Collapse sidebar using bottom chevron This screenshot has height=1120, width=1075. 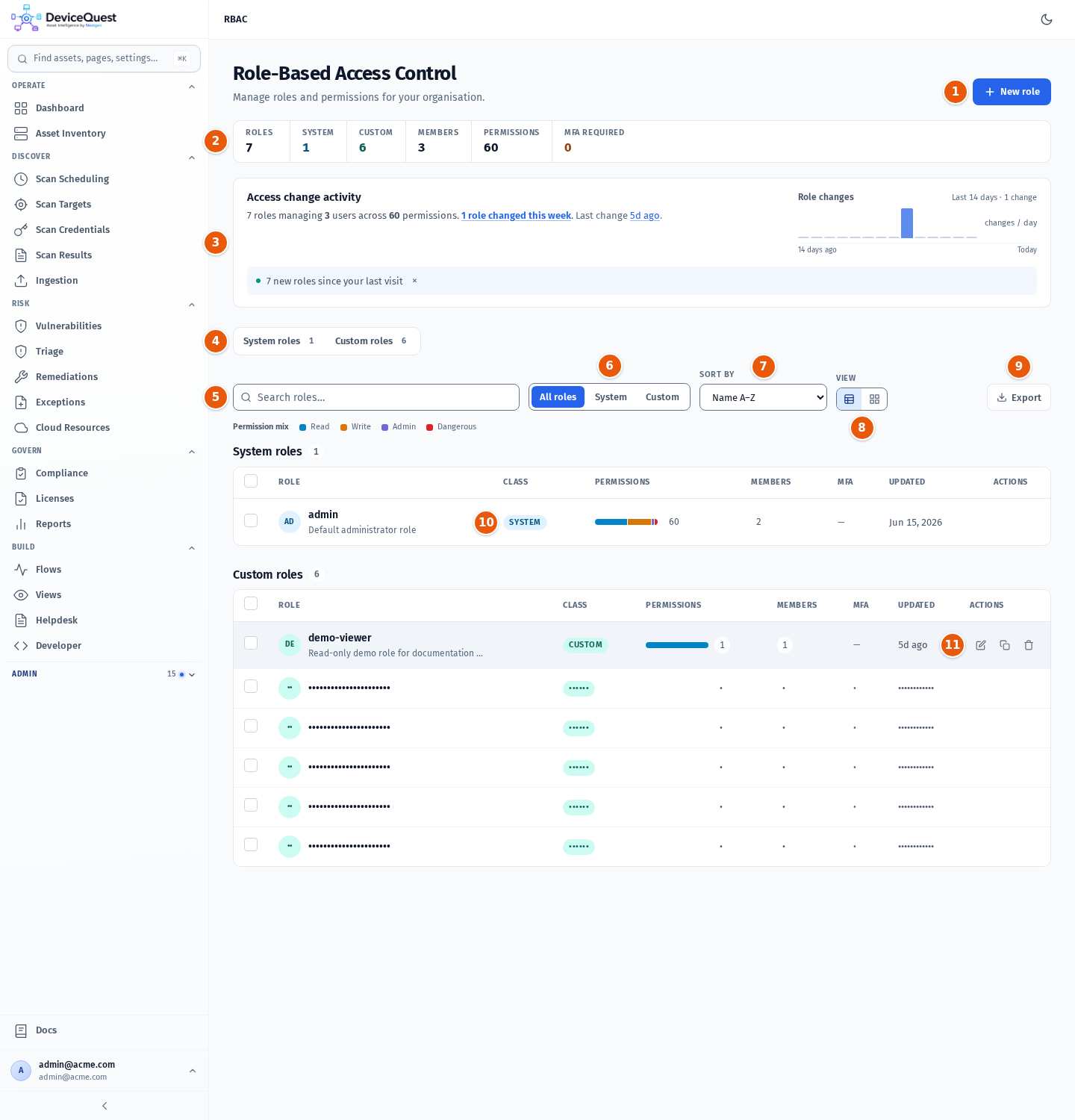click(x=105, y=1106)
